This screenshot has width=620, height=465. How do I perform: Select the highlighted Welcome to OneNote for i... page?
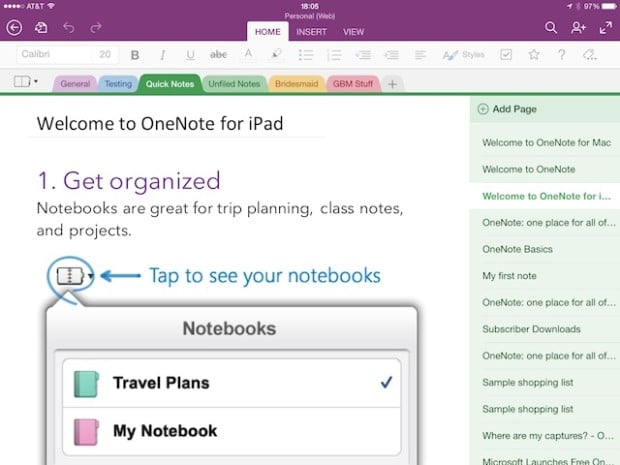[545, 196]
